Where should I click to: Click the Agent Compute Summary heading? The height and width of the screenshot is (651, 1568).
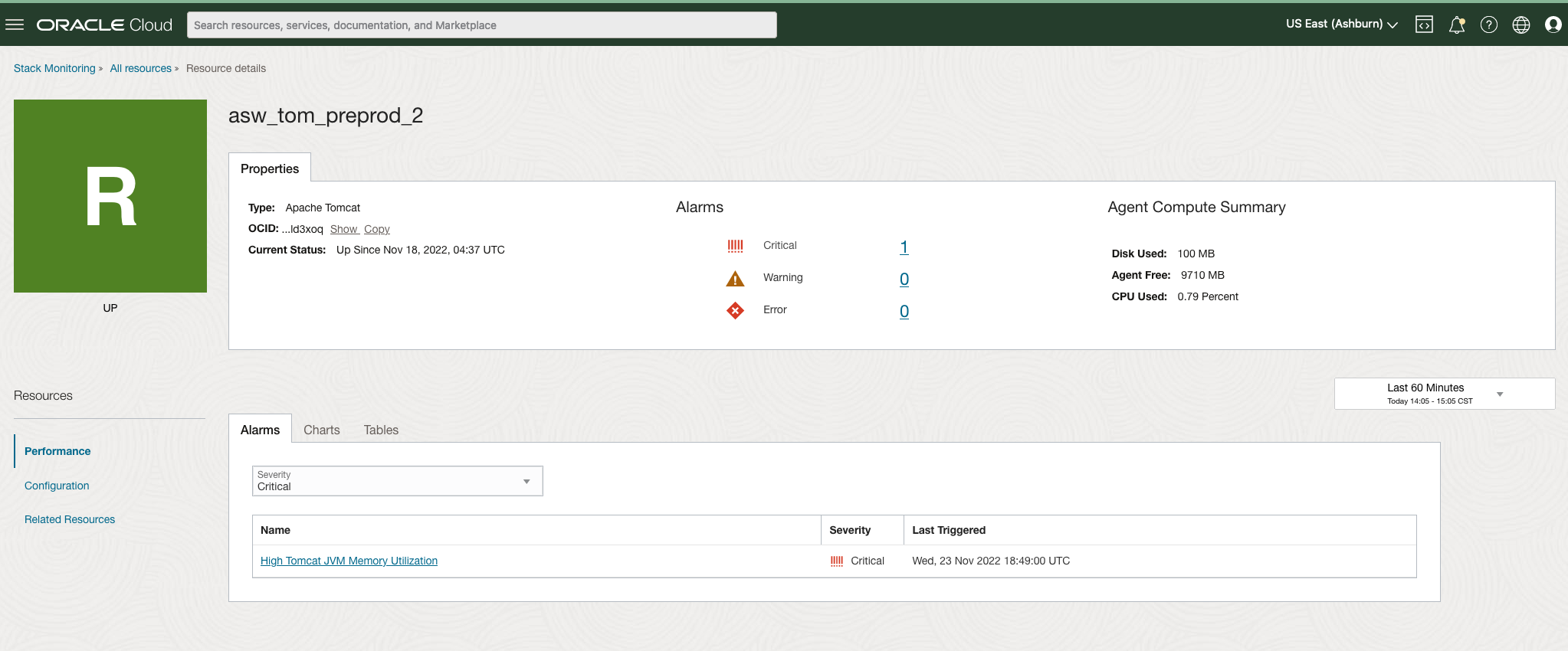coord(1196,207)
